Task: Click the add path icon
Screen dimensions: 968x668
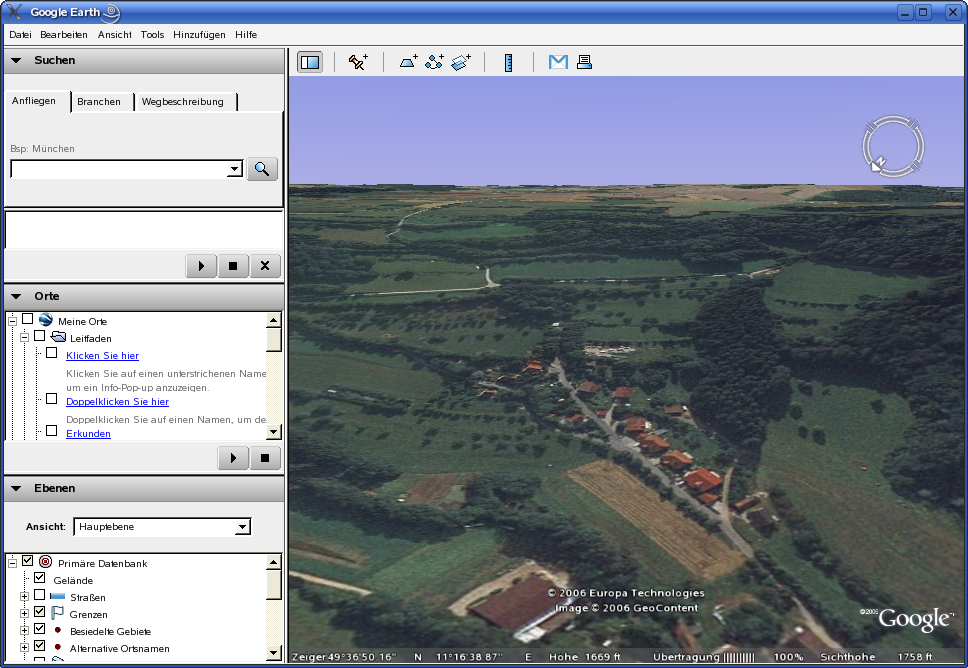Action: pos(434,62)
